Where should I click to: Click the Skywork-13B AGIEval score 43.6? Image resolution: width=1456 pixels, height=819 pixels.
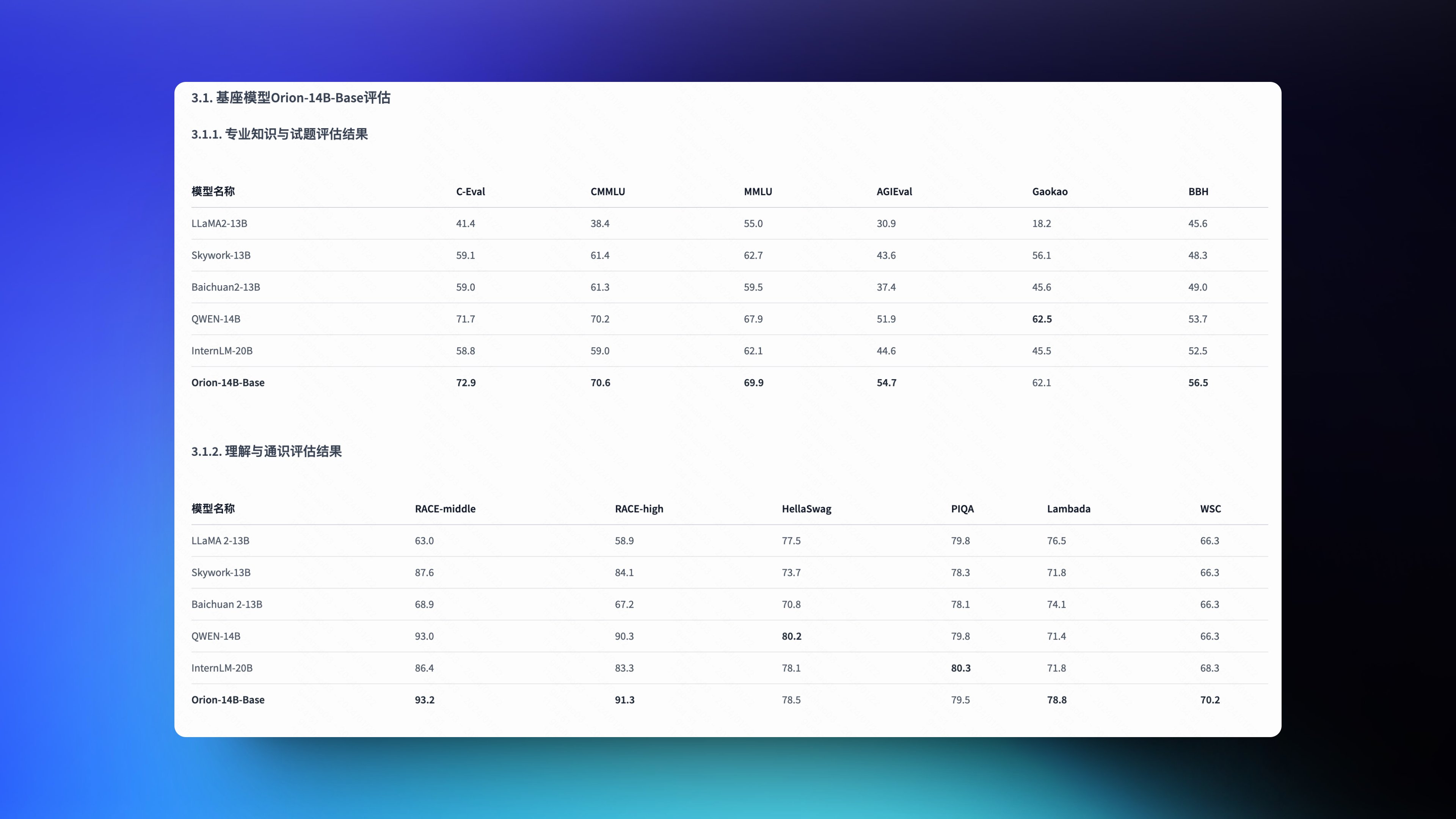pos(886,256)
